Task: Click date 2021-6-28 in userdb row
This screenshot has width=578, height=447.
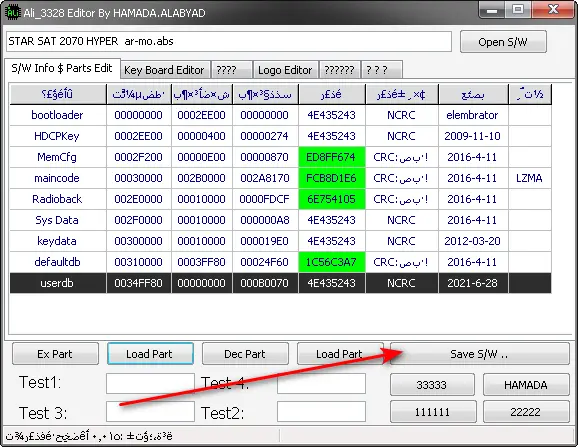Action: pos(473,283)
